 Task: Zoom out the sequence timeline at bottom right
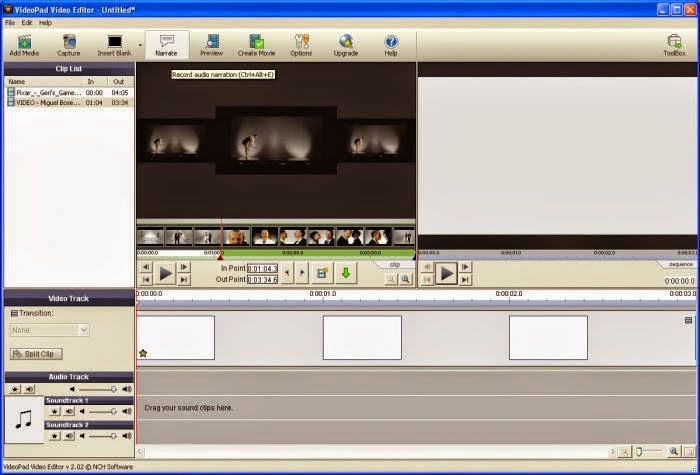point(625,452)
